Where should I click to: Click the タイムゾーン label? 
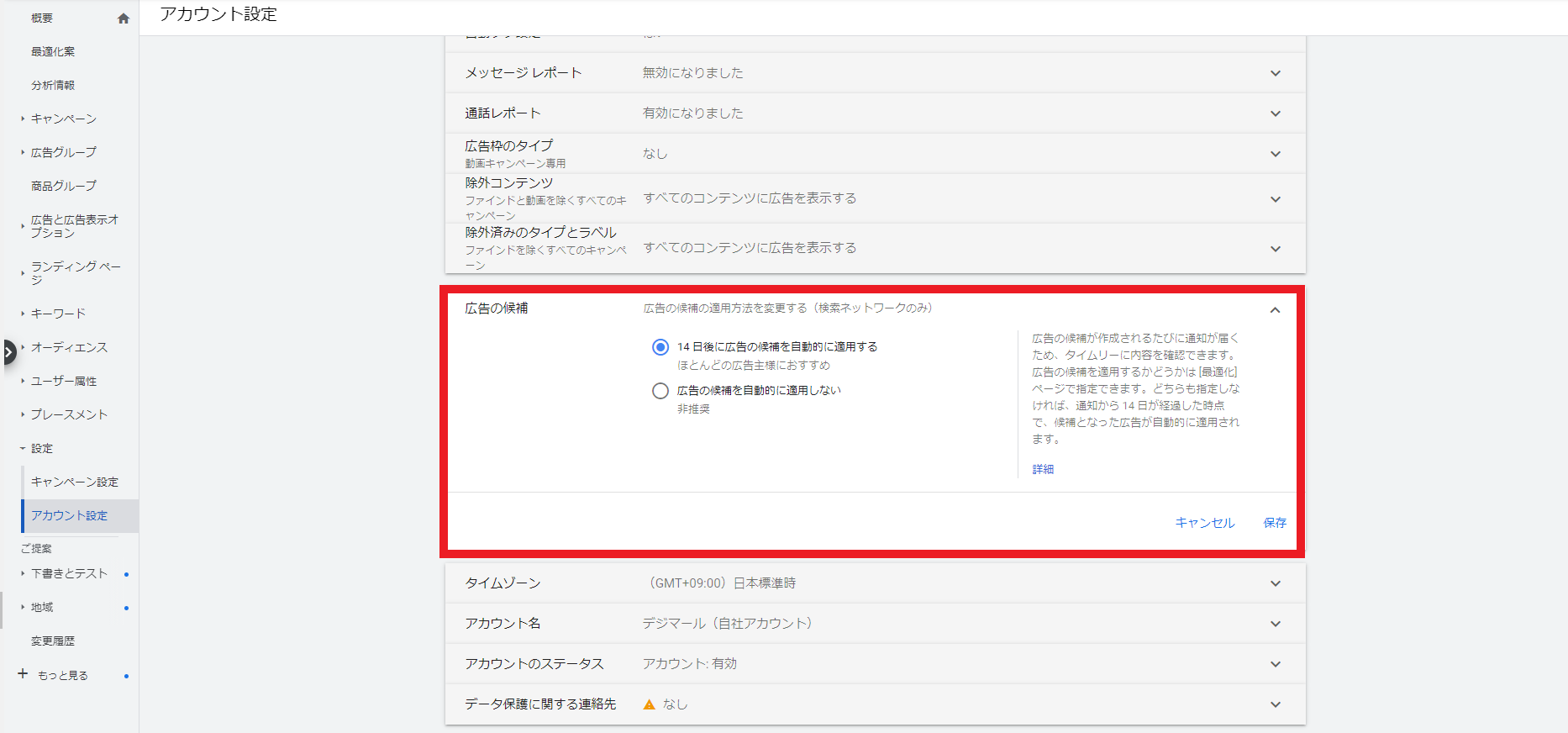point(503,583)
